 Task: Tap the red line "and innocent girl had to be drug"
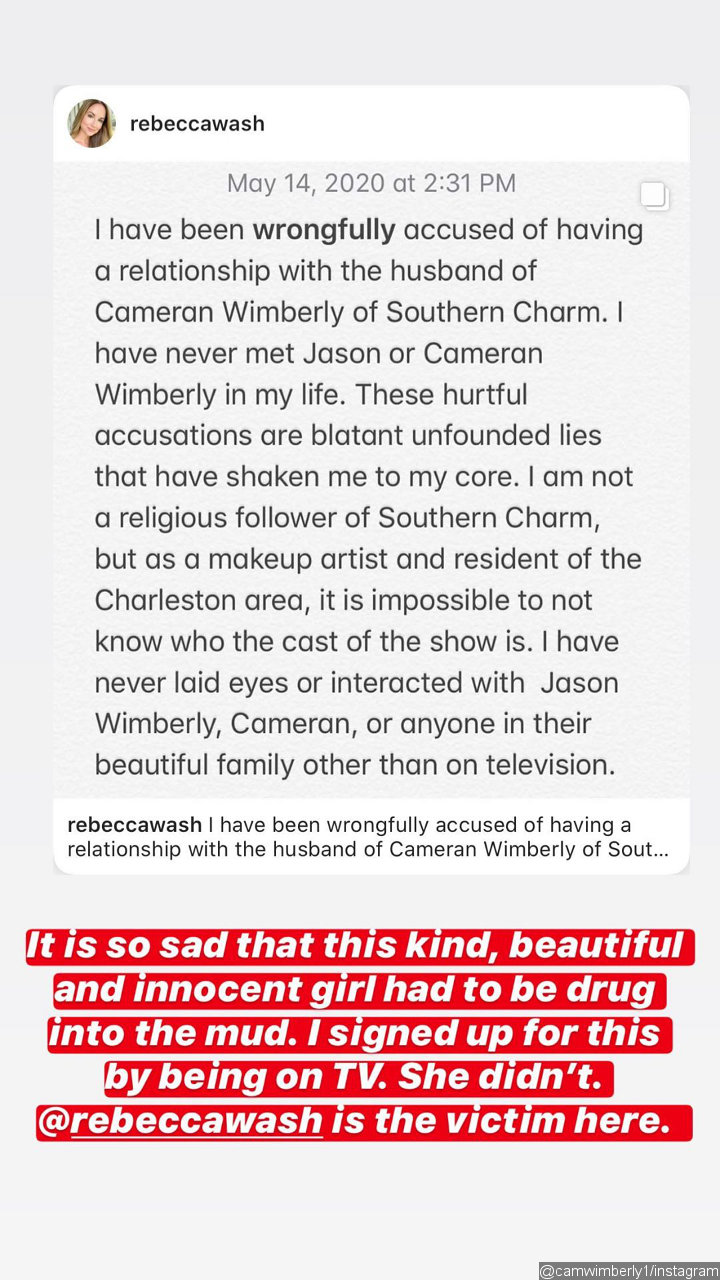pos(358,989)
